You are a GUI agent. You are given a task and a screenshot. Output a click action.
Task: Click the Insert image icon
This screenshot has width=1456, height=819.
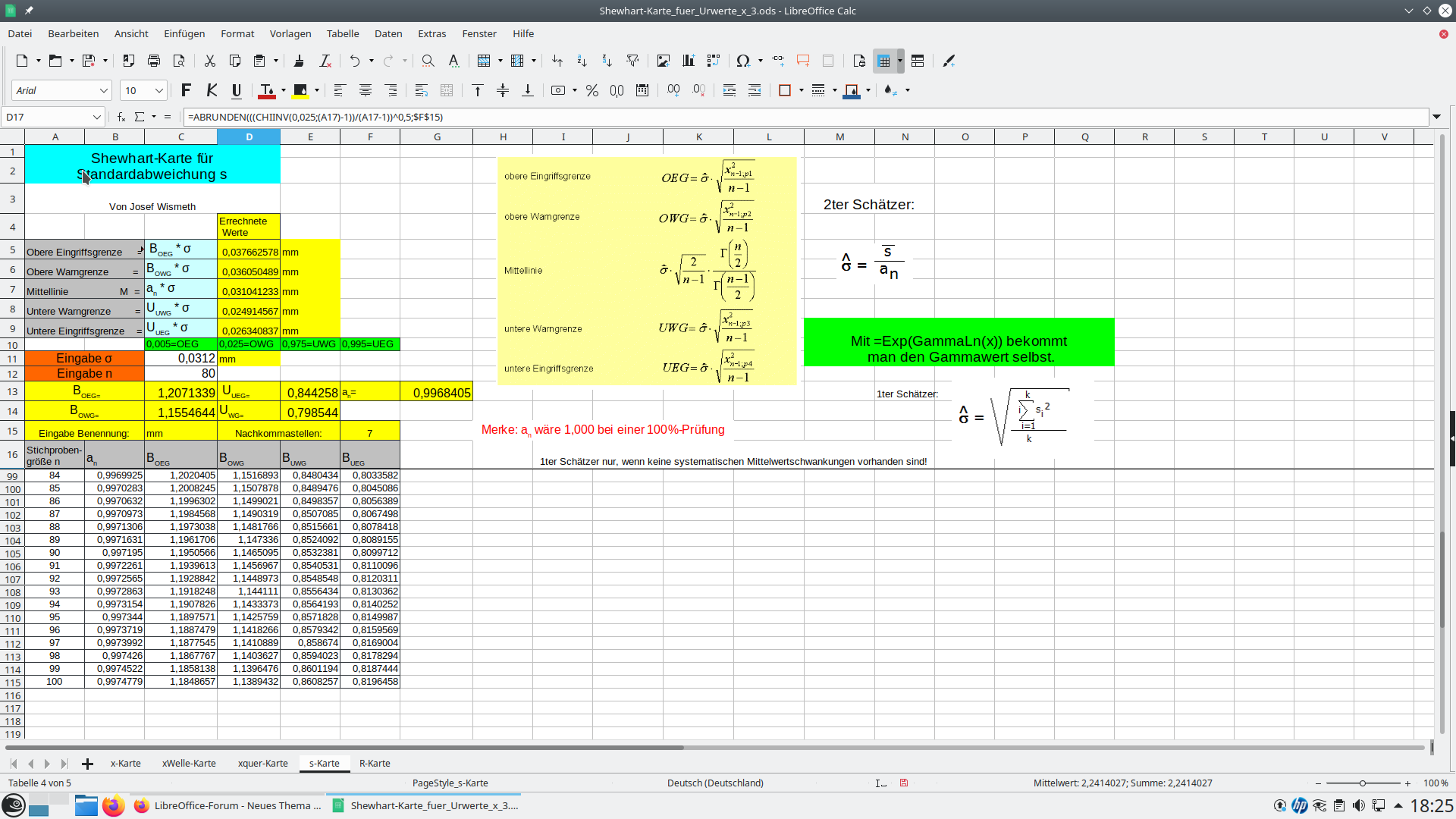point(664,61)
